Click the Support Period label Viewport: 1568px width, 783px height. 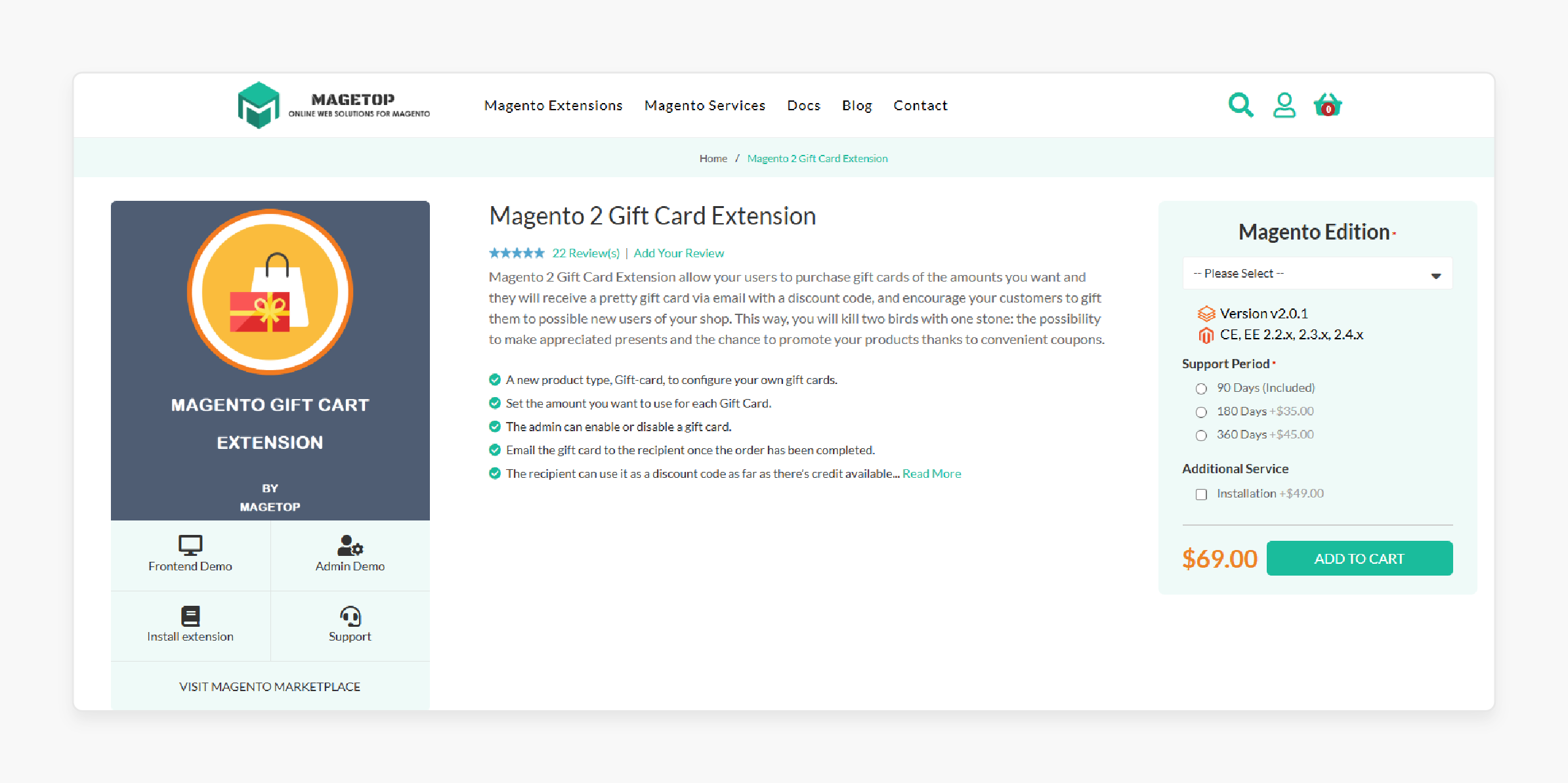coord(1225,364)
